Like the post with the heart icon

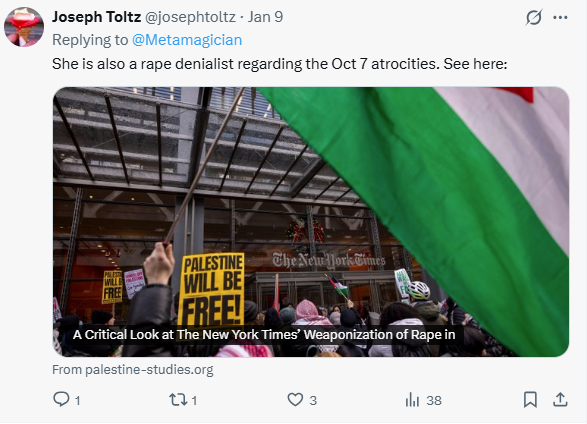click(295, 399)
